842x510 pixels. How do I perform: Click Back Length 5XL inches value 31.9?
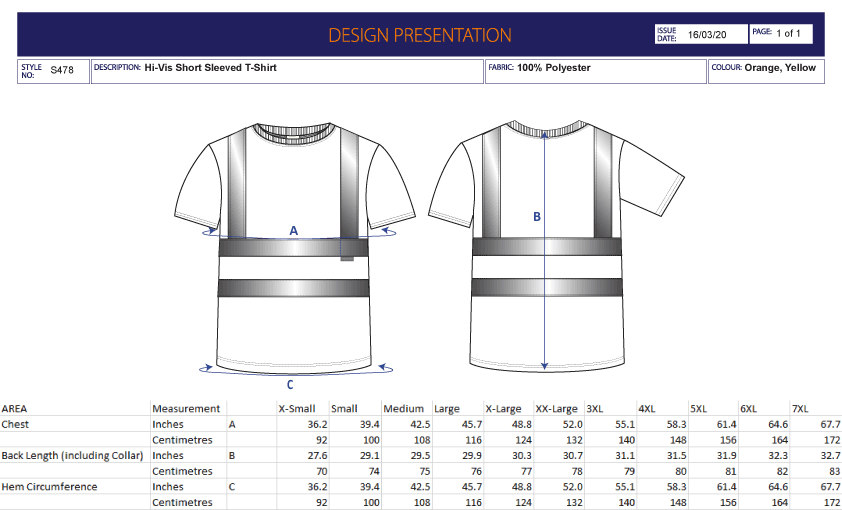(x=727, y=455)
